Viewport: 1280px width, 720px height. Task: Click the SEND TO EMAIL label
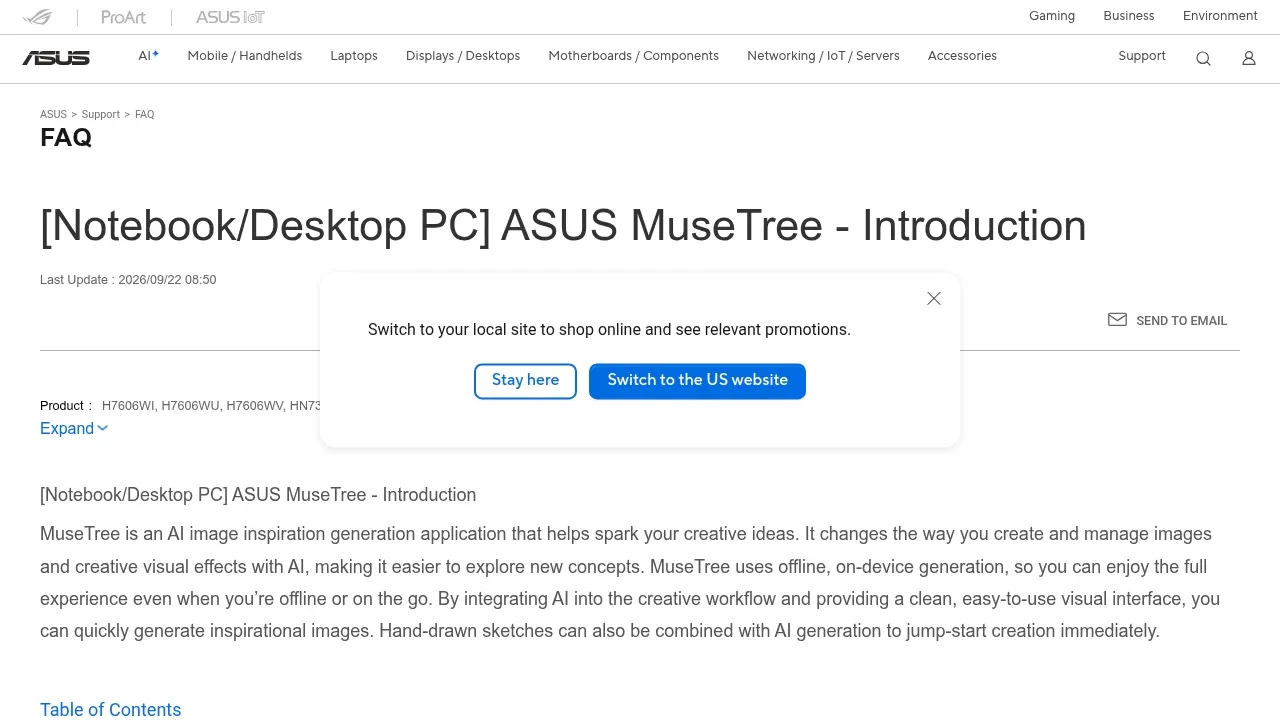click(x=1181, y=321)
